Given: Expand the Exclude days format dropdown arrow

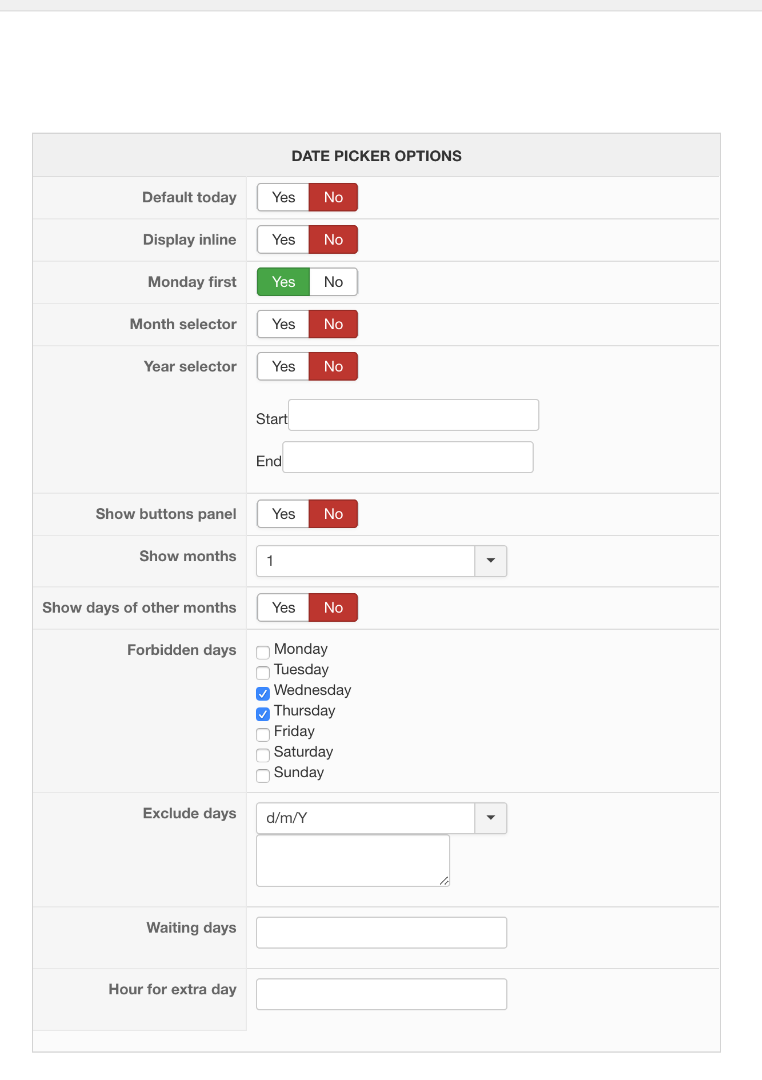Looking at the screenshot, I should point(490,818).
